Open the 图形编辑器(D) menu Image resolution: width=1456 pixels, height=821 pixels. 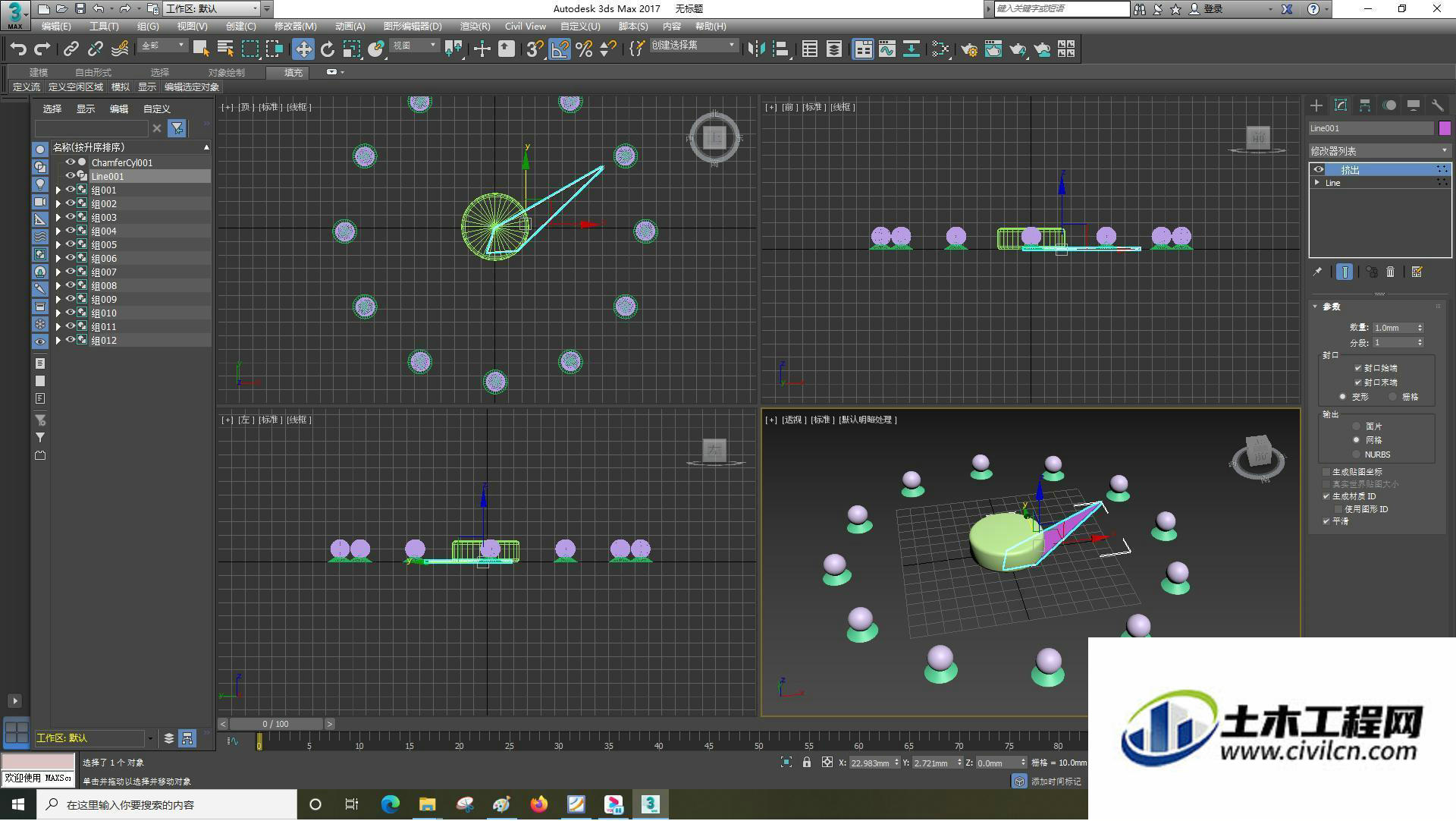tap(413, 26)
